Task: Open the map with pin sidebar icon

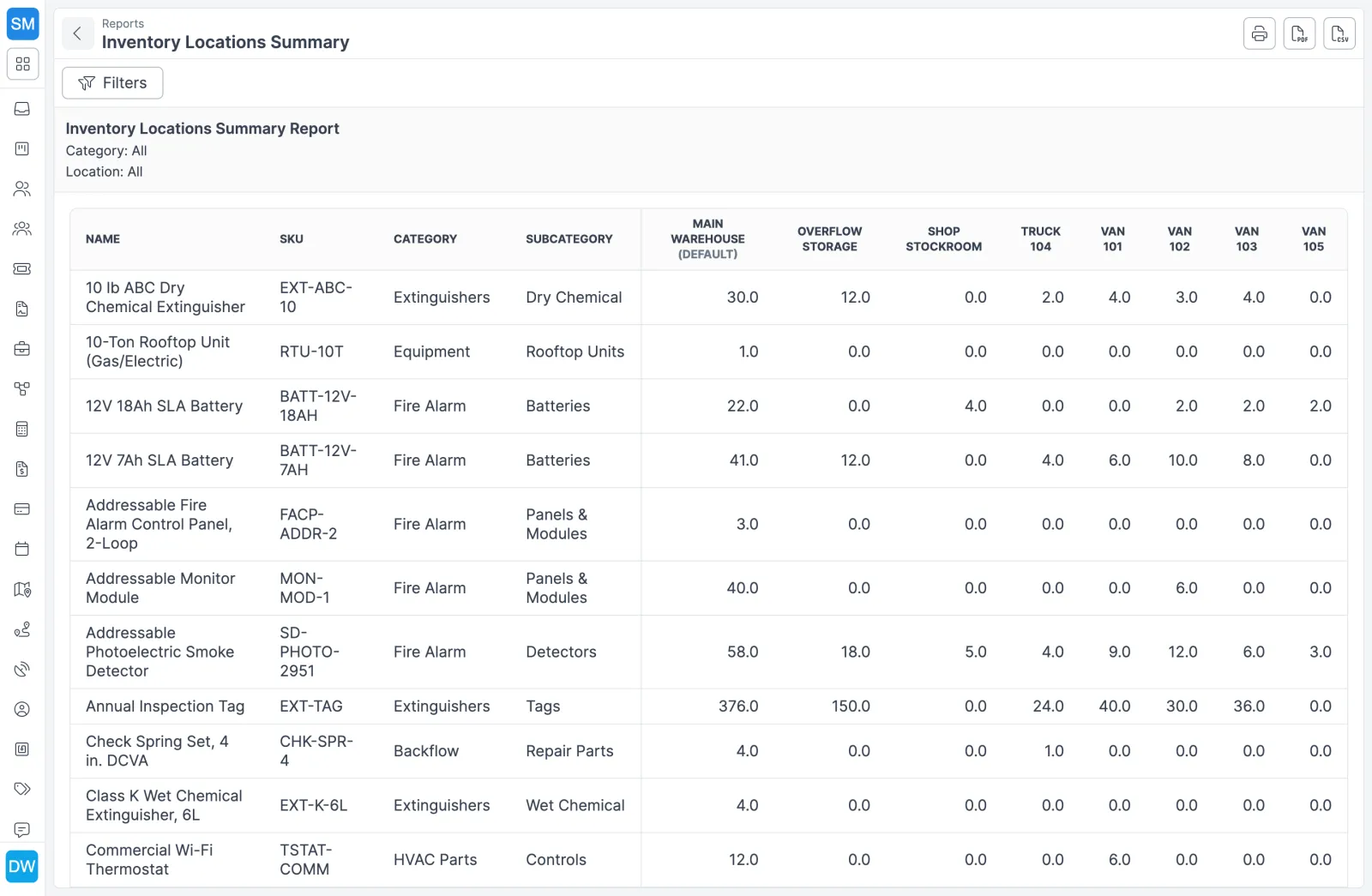Action: [x=22, y=589]
